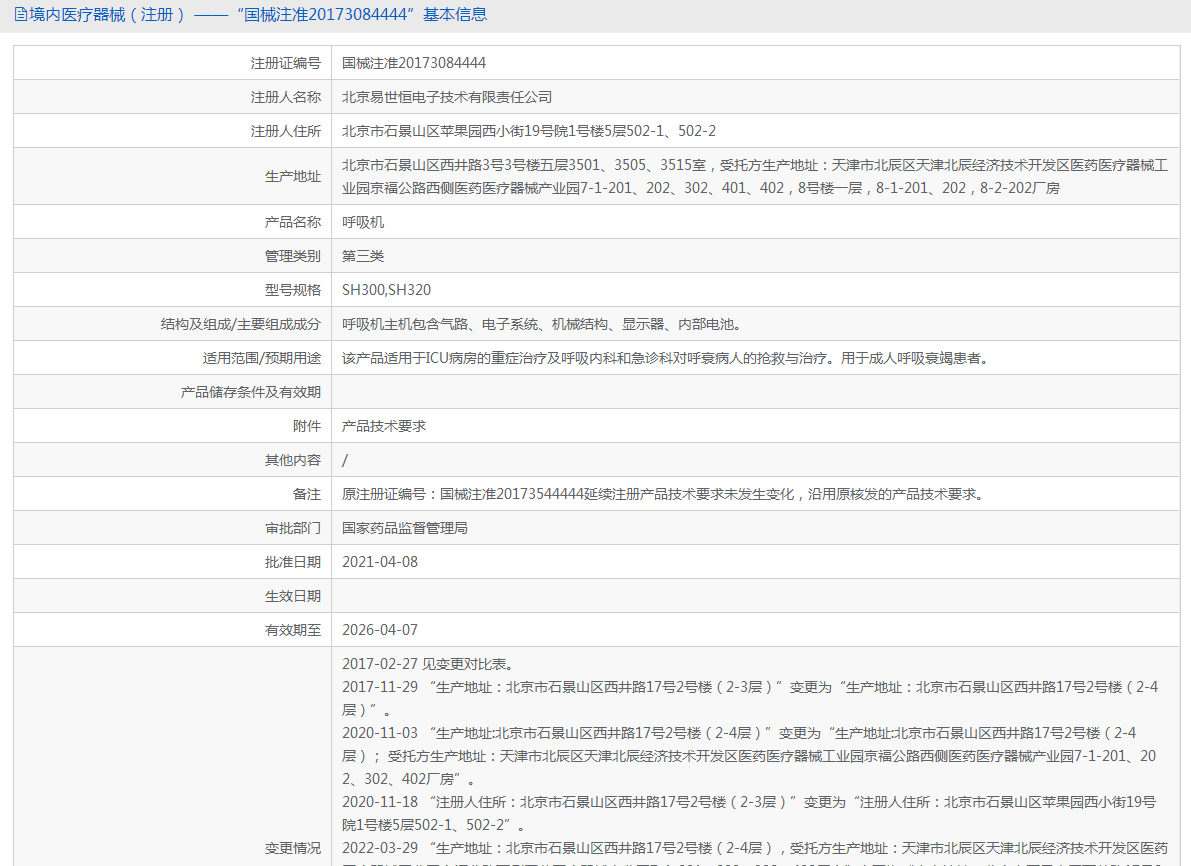Image resolution: width=1191 pixels, height=866 pixels.
Task: Click the management class "第三类" cell
Action: point(366,255)
